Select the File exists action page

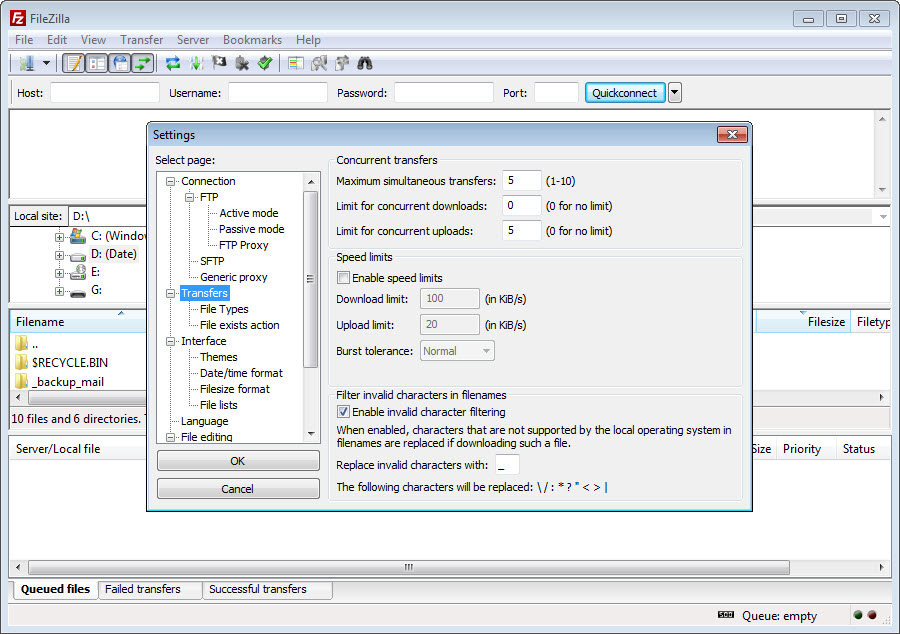pos(239,325)
